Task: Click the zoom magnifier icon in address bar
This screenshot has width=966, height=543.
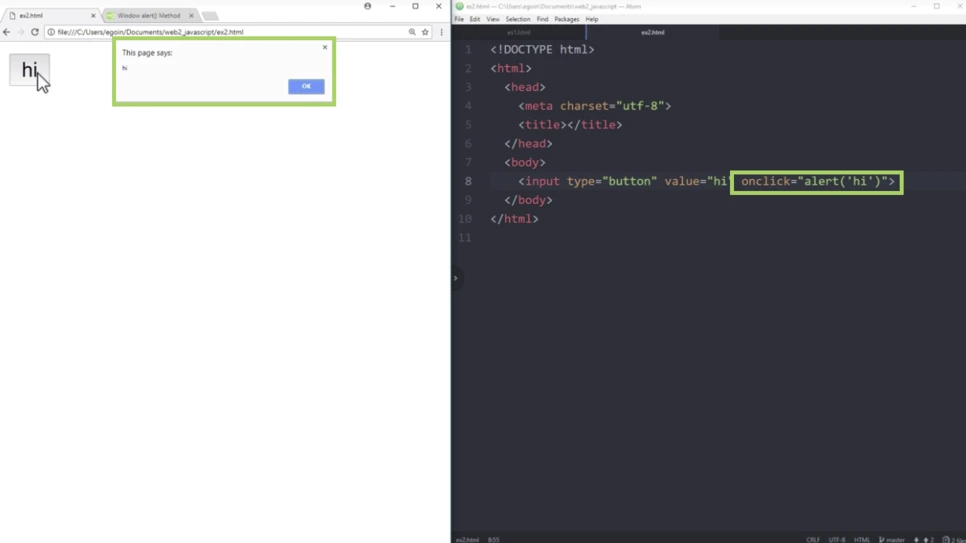Action: tap(412, 32)
